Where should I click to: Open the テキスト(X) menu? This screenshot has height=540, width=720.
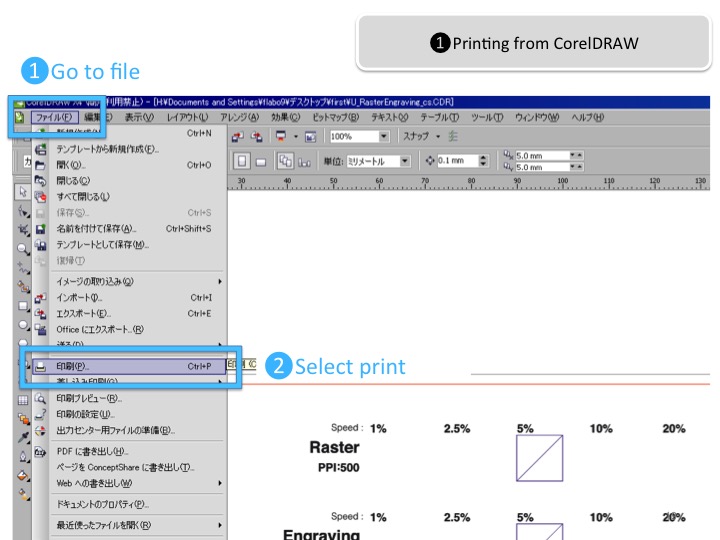pyautogui.click(x=389, y=117)
